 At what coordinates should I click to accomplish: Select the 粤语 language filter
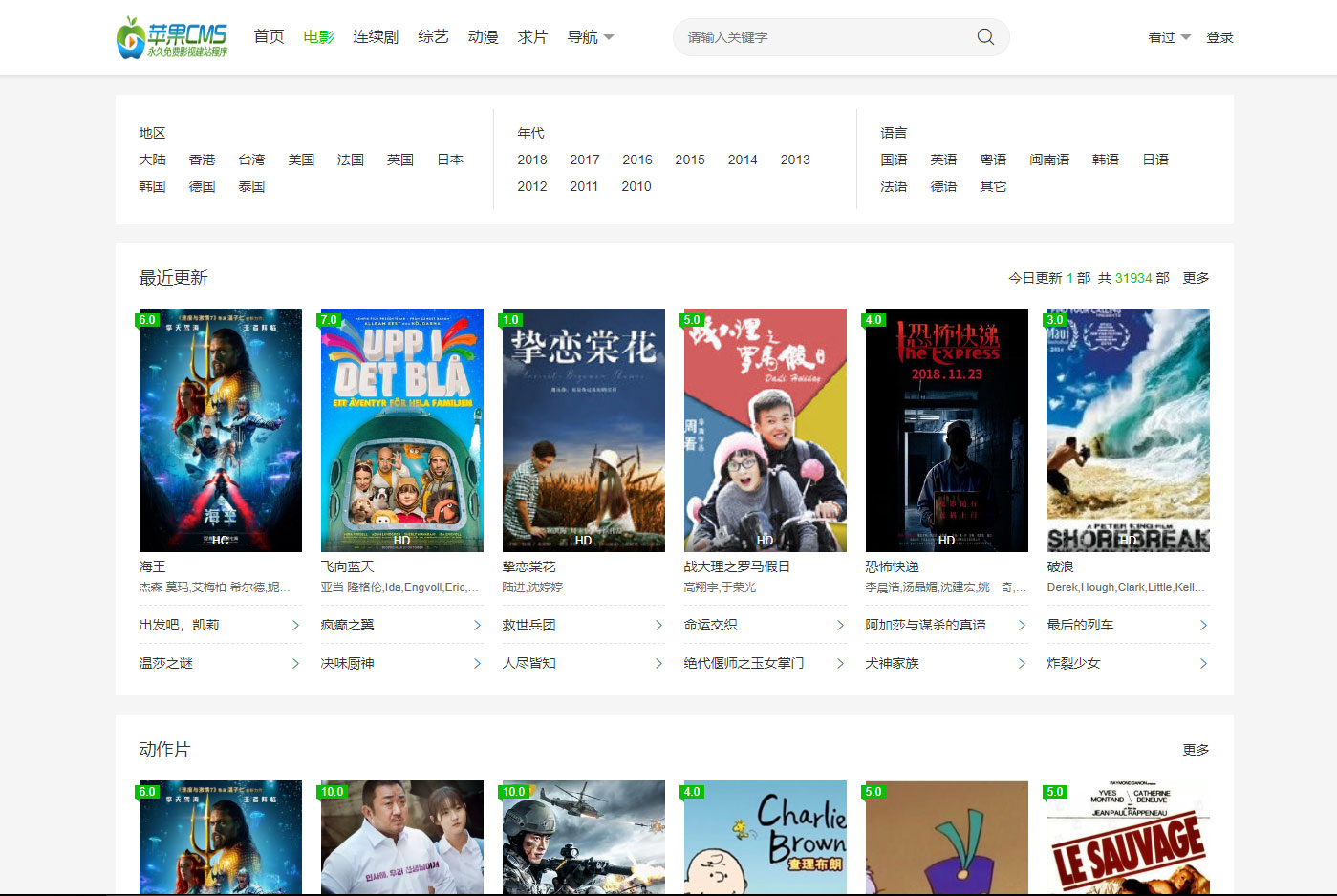click(x=993, y=160)
